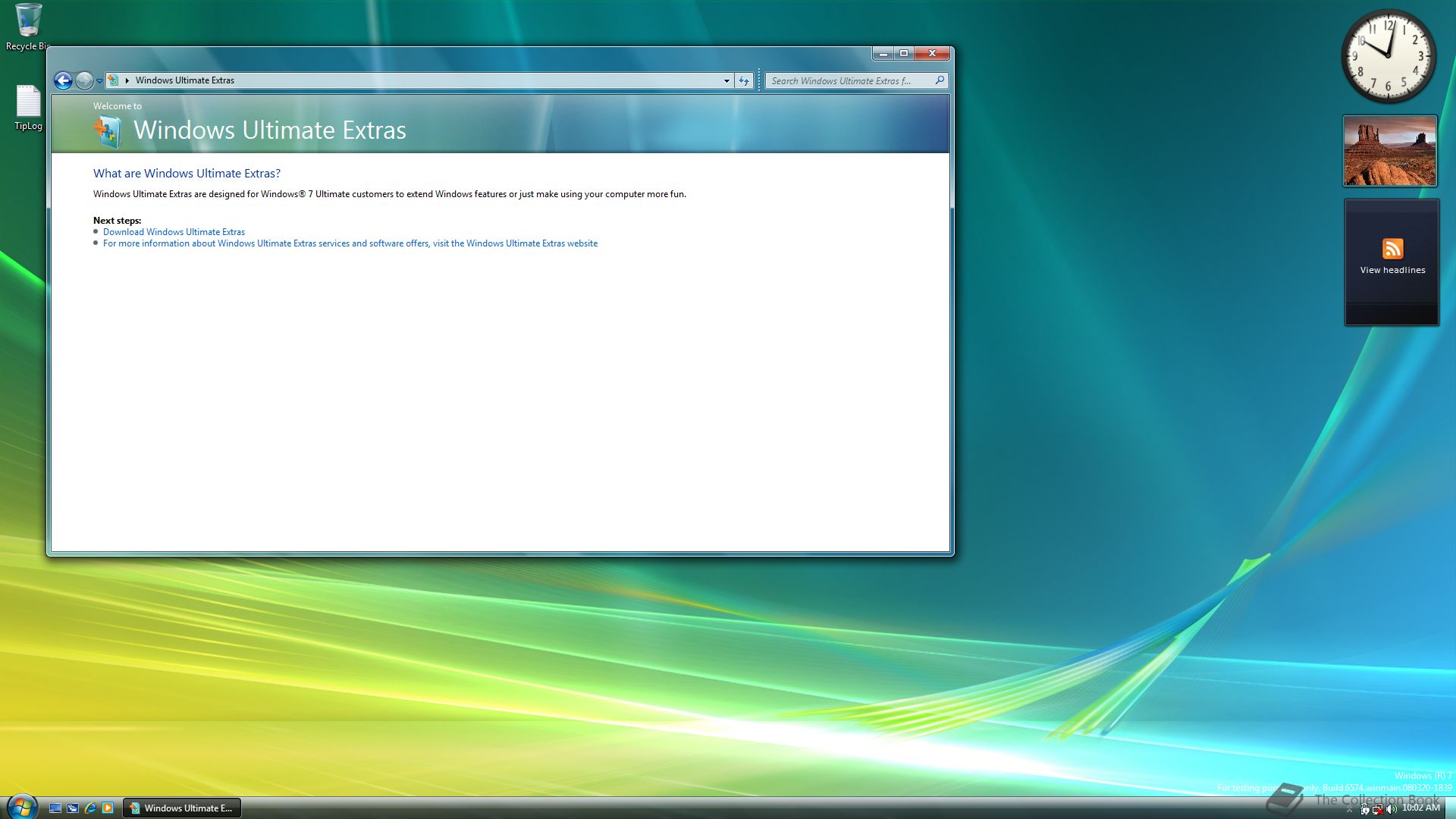Click the Windows Ultimate Extras header logo
Image resolution: width=1456 pixels, height=819 pixels.
coord(107,131)
